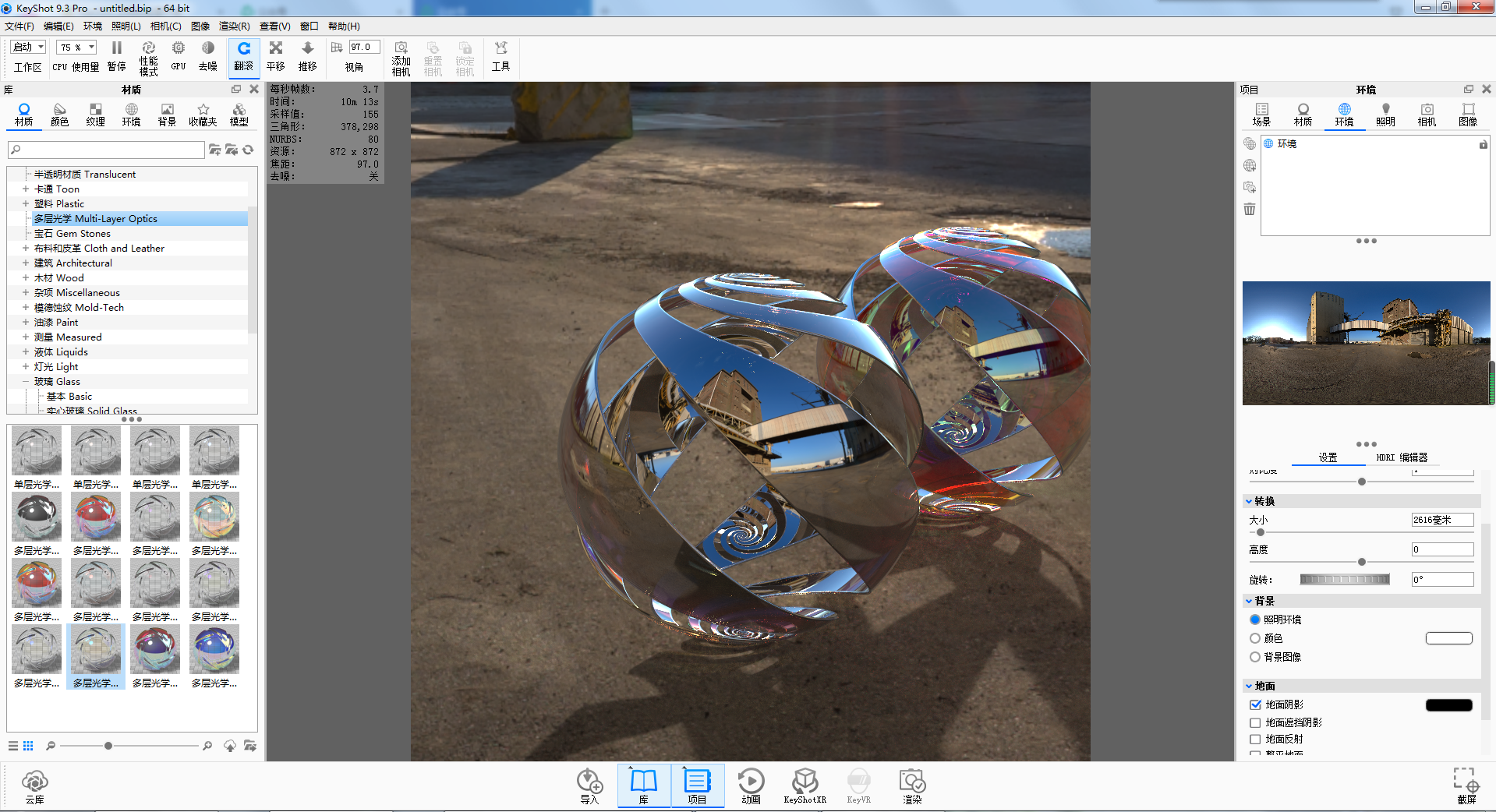Open the CPU usage 75% dropdown
The image size is (1496, 812).
pyautogui.click(x=76, y=47)
